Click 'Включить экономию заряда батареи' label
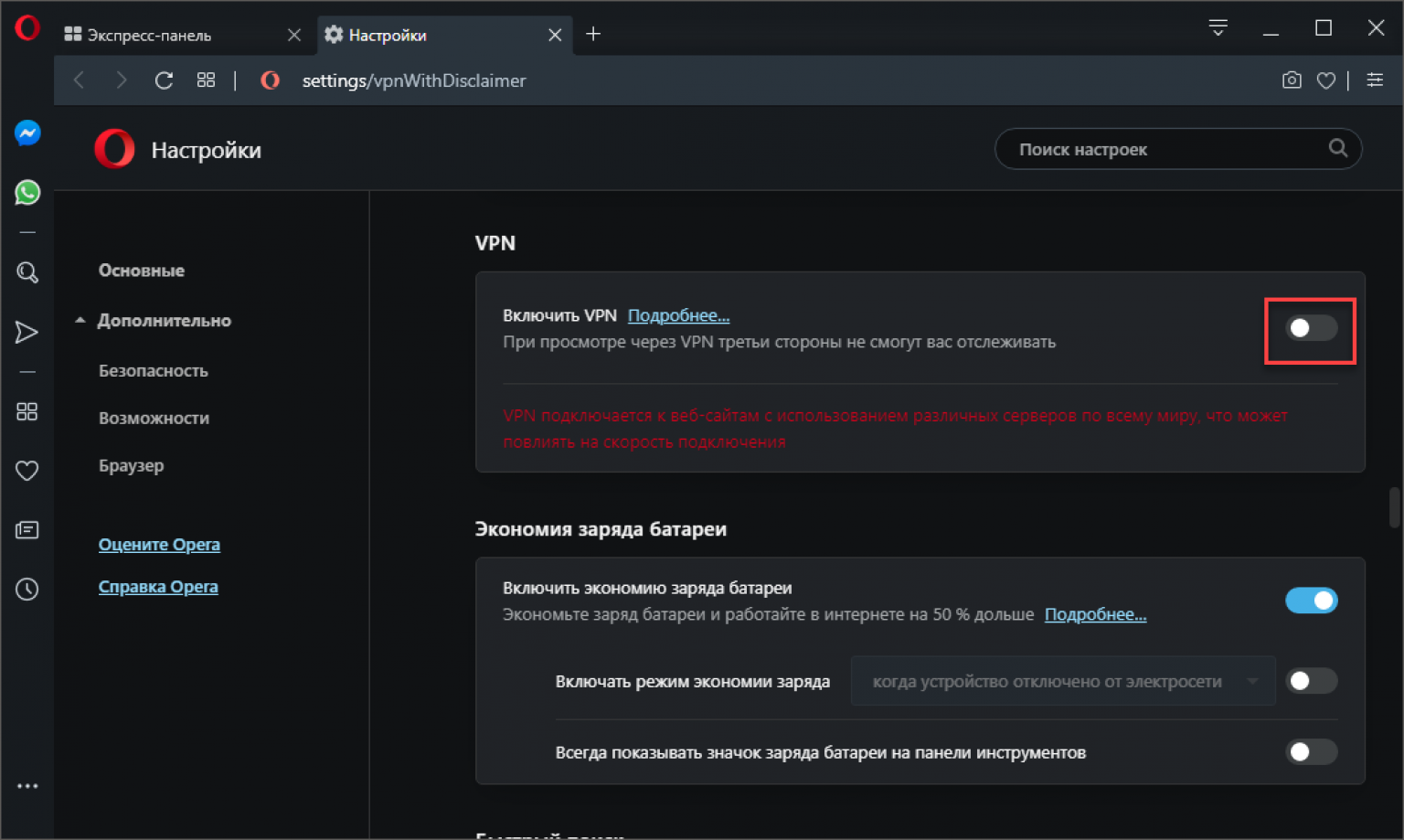The image size is (1404, 840). point(647,588)
